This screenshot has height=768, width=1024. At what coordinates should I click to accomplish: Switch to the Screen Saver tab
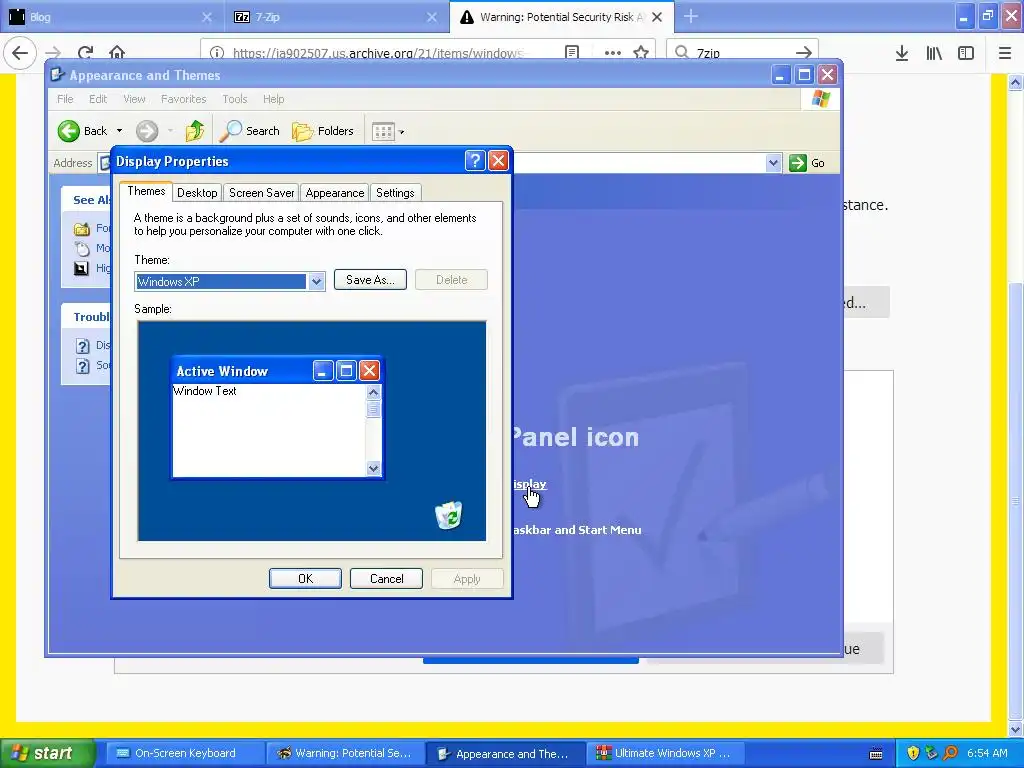261,193
